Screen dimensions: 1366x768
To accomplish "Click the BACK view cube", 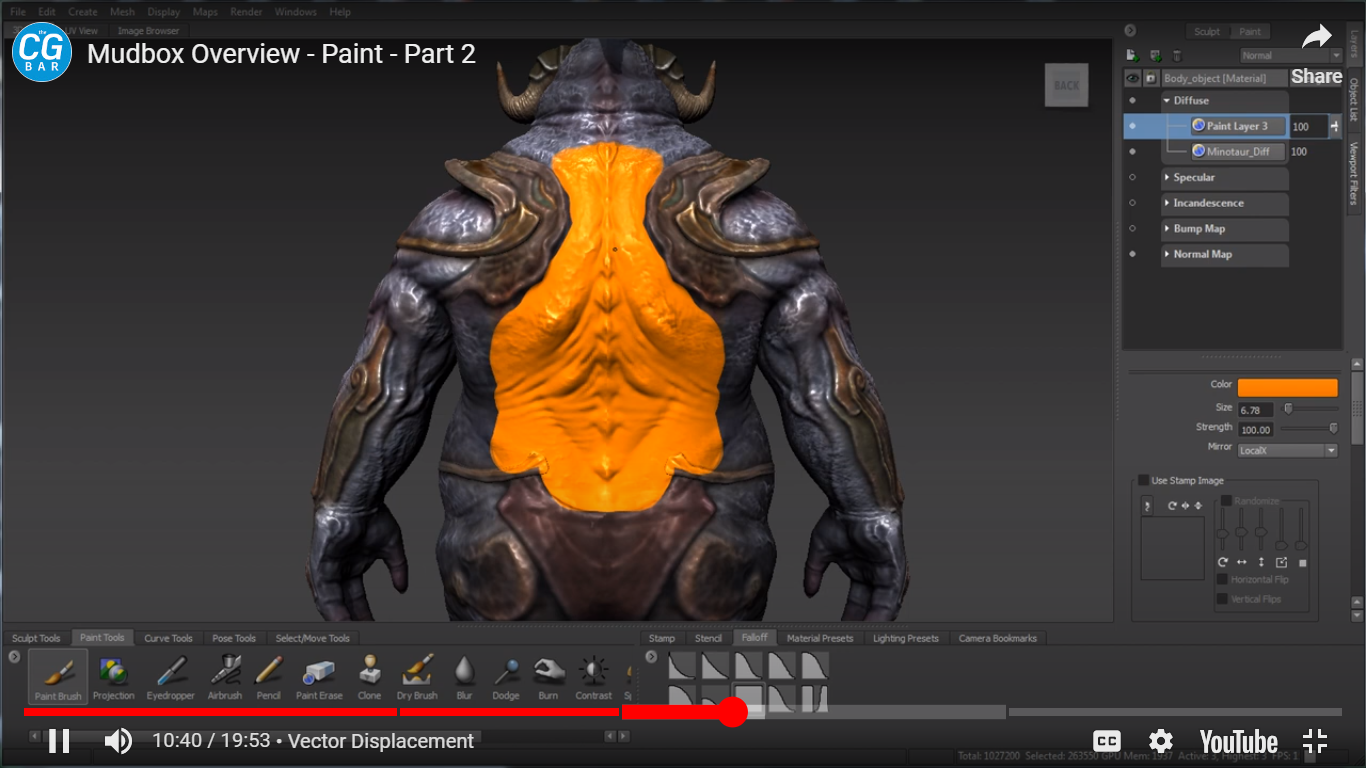I will click(1066, 85).
